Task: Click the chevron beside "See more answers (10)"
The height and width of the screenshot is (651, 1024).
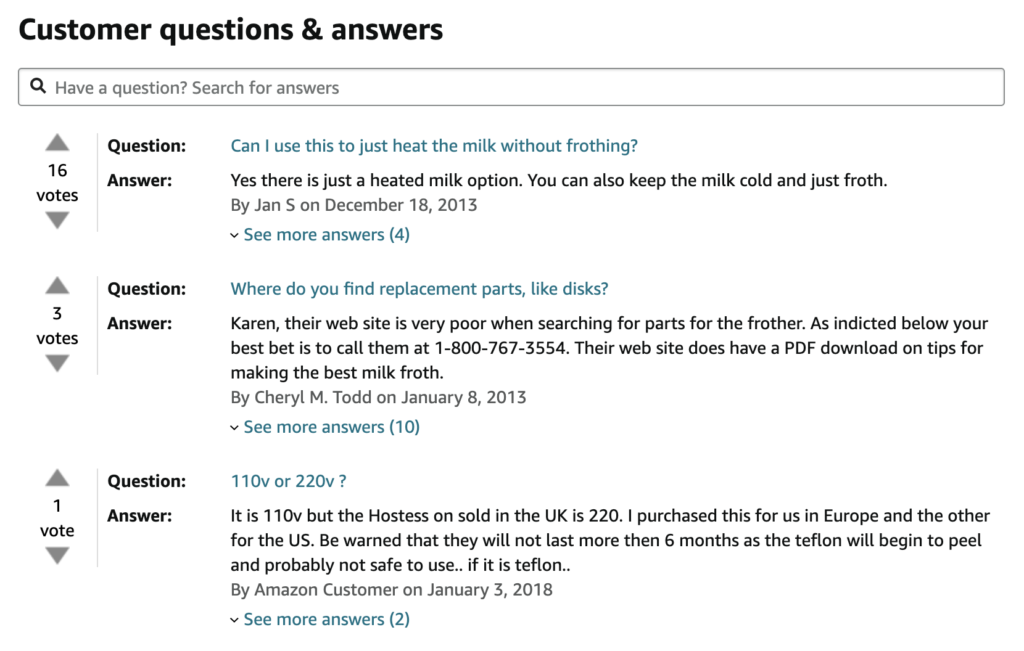Action: click(236, 427)
